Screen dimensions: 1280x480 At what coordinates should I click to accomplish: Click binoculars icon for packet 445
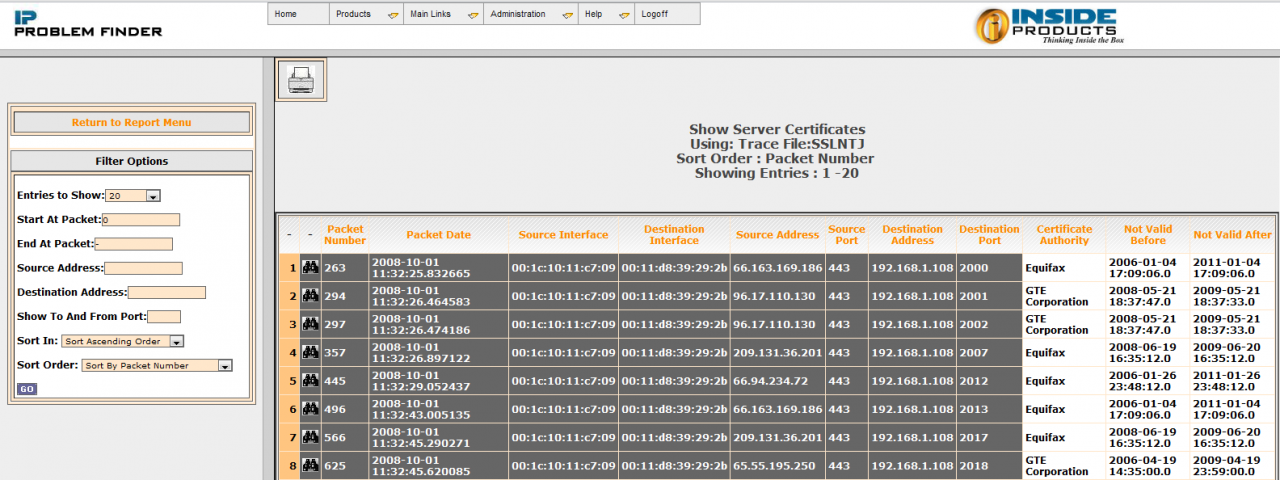(310, 381)
